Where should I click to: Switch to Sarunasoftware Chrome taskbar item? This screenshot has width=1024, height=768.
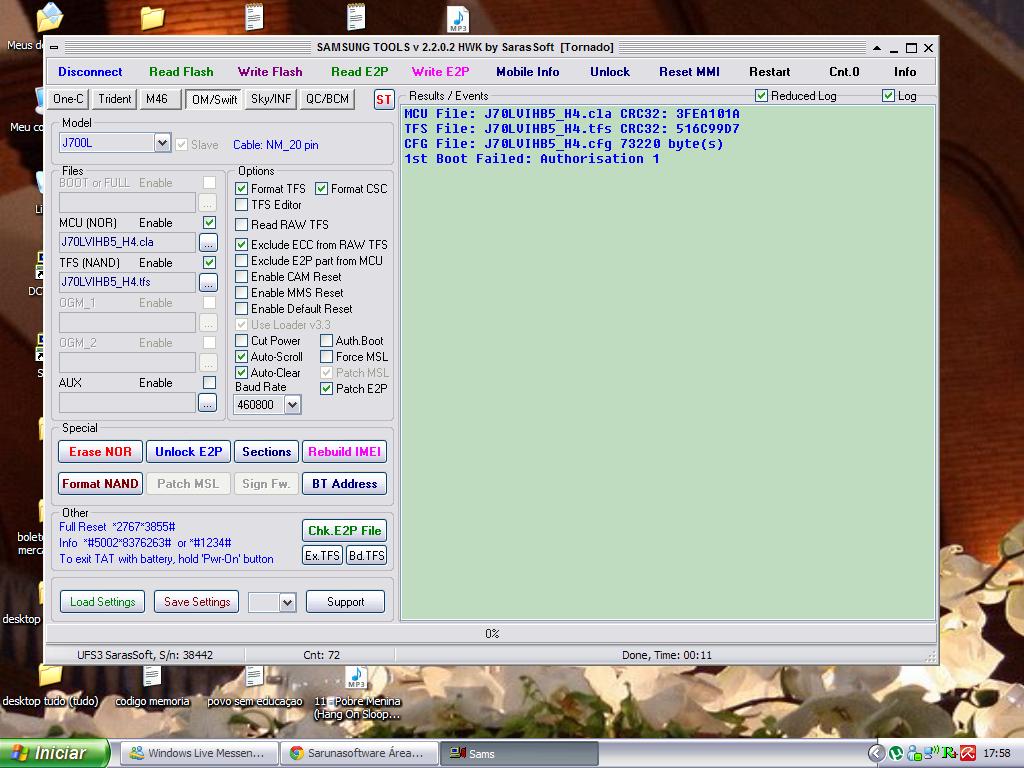359,753
